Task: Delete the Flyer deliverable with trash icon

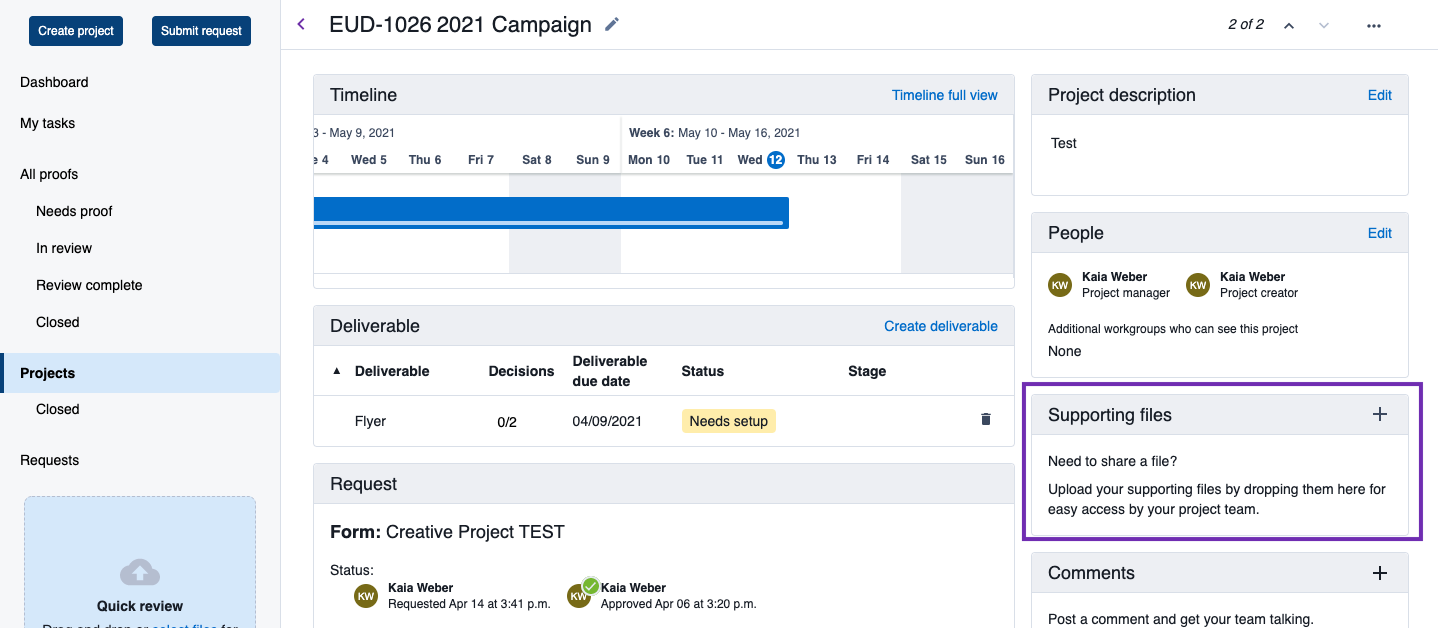Action: point(985,420)
